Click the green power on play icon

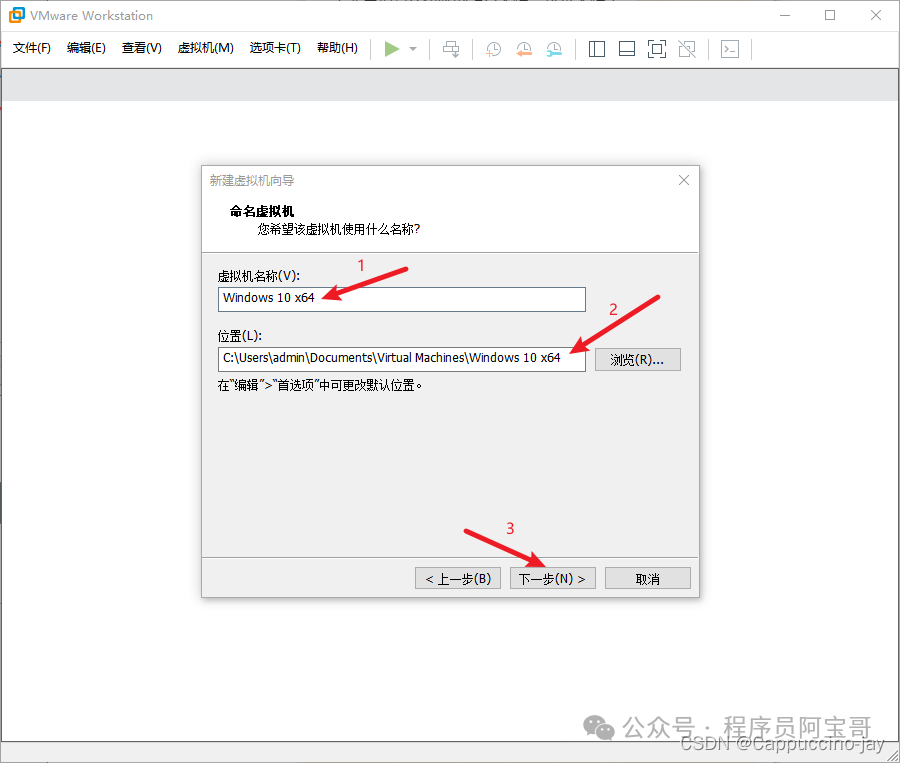click(391, 49)
